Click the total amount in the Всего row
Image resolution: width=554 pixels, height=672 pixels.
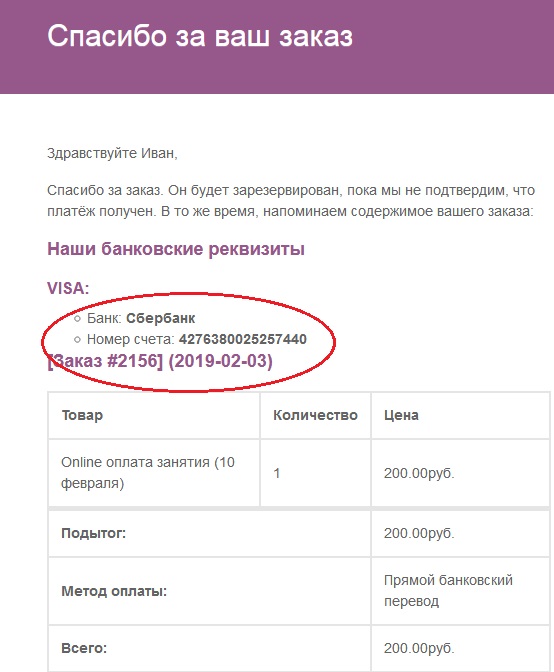tap(419, 648)
